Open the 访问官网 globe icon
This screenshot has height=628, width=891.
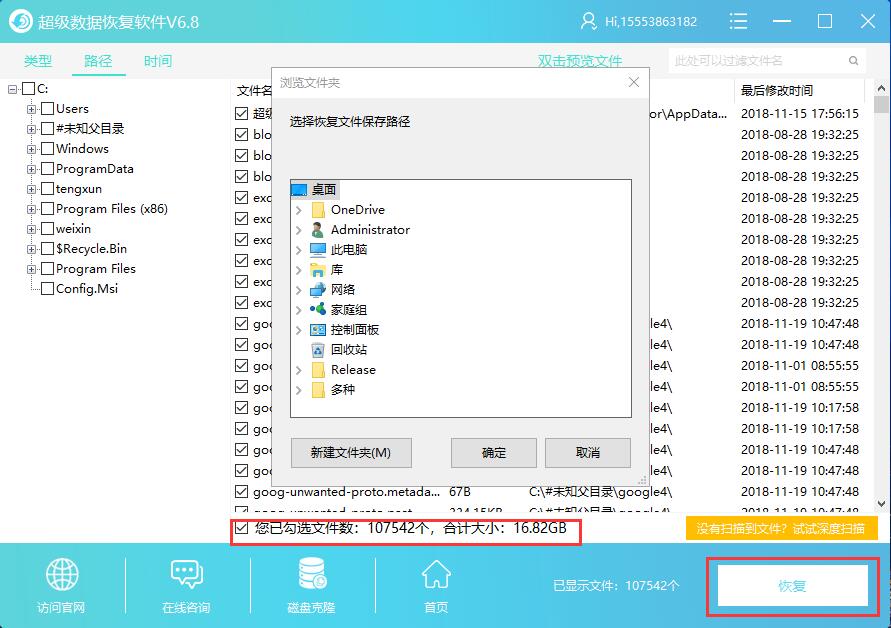click(62, 574)
